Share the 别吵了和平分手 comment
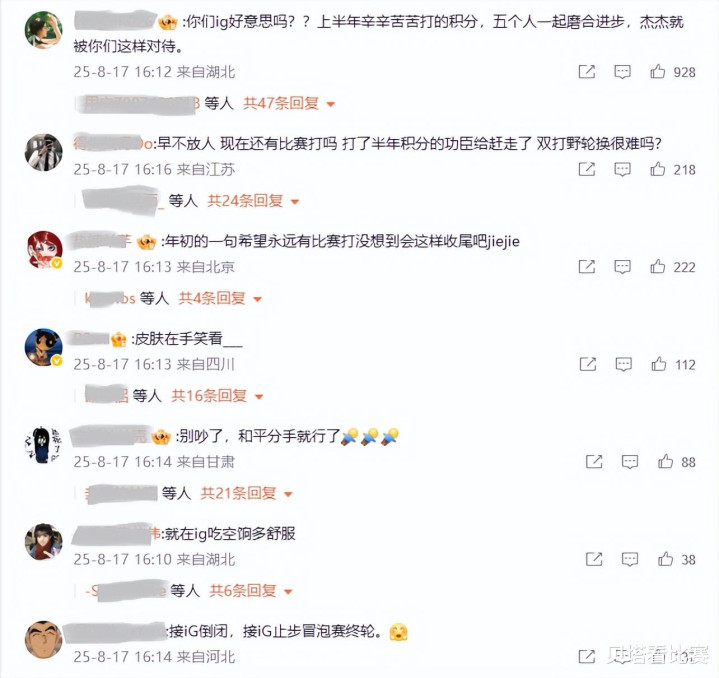Image resolution: width=719 pixels, height=678 pixels. (594, 461)
